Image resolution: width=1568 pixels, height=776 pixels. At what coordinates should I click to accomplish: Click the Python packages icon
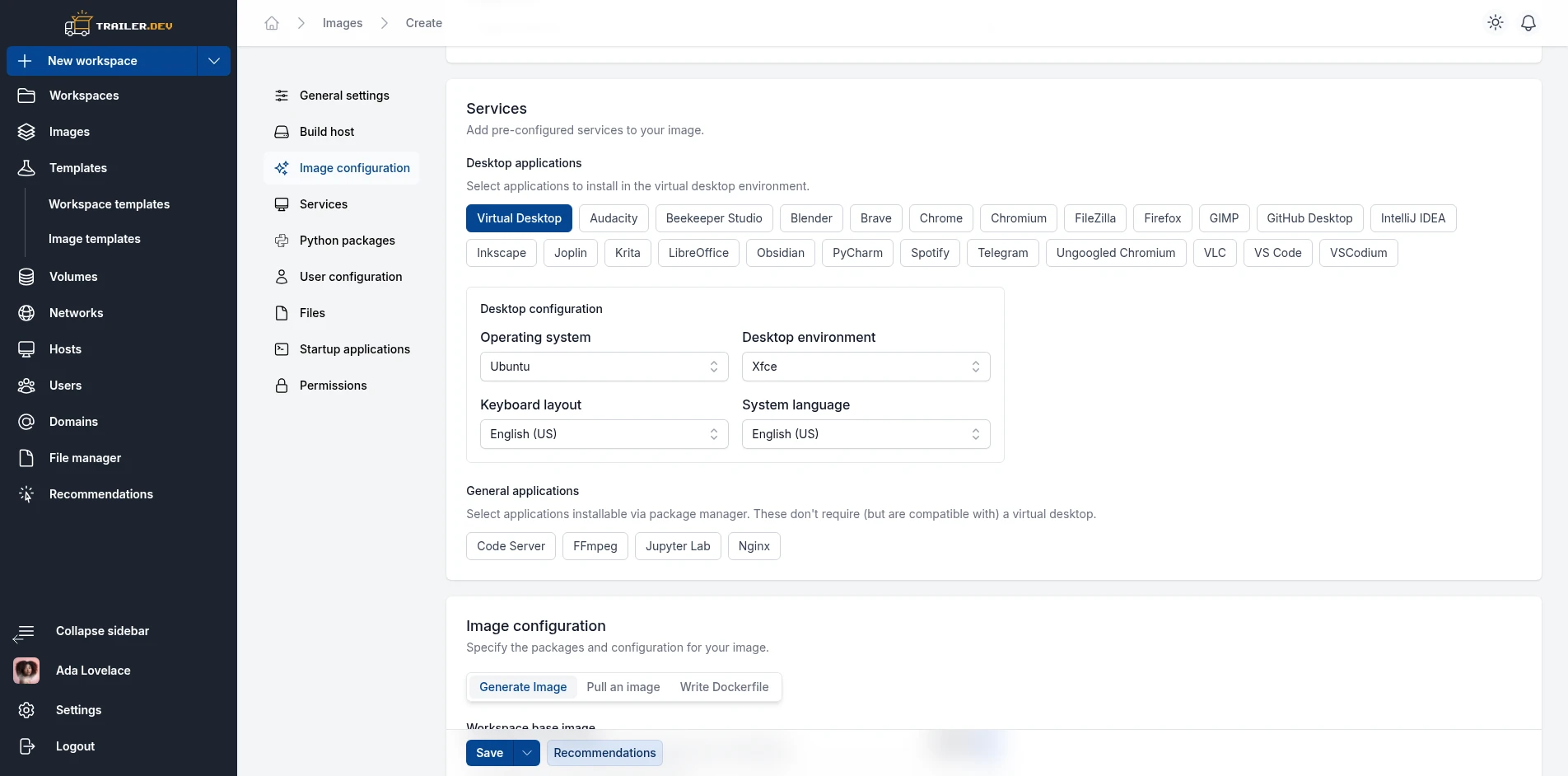282,241
